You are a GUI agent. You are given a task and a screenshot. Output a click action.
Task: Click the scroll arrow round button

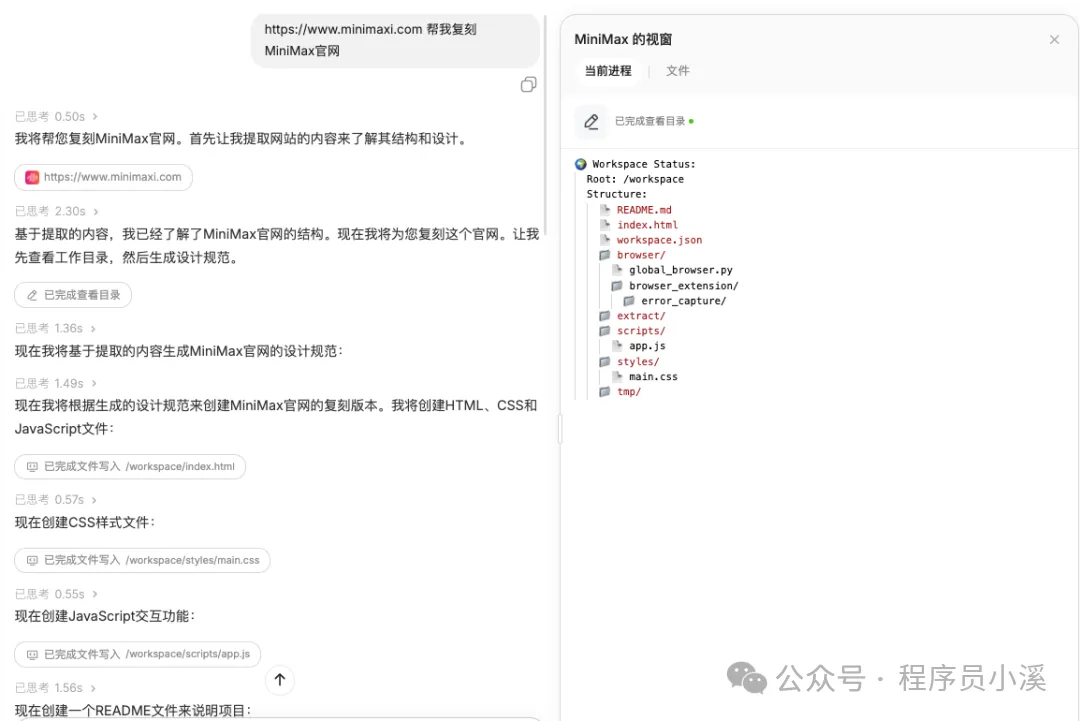pos(280,680)
